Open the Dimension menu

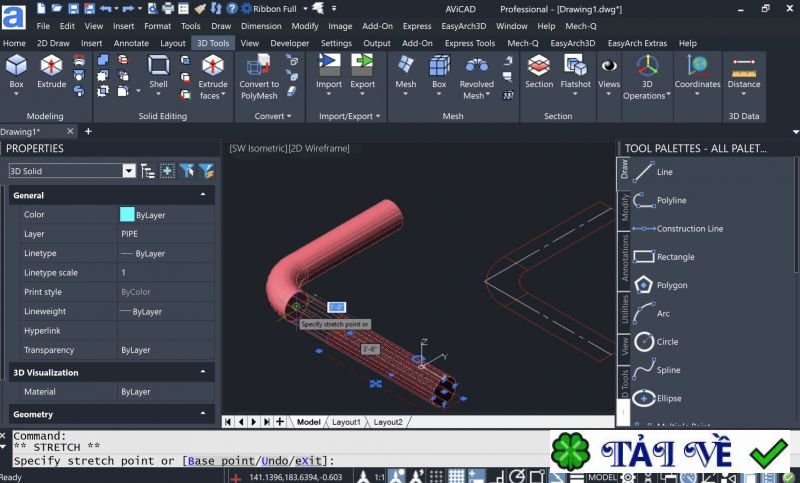tap(261, 26)
